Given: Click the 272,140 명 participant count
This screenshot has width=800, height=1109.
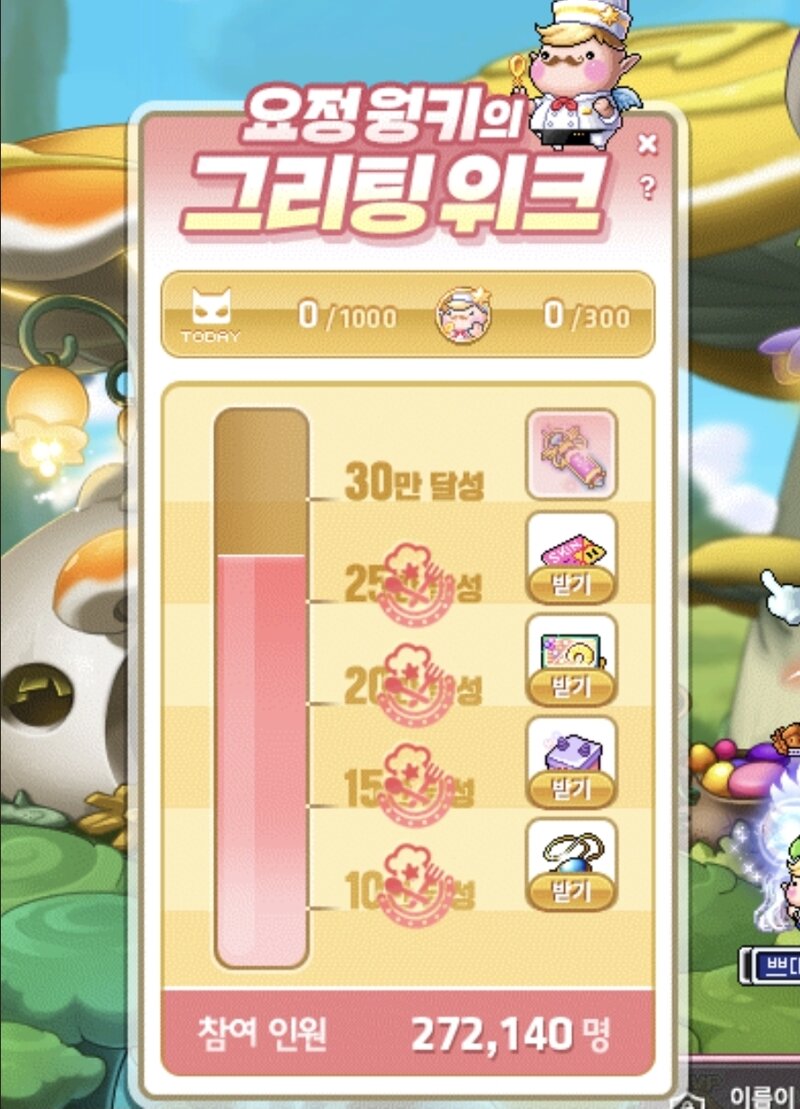Looking at the screenshot, I should 509,1035.
